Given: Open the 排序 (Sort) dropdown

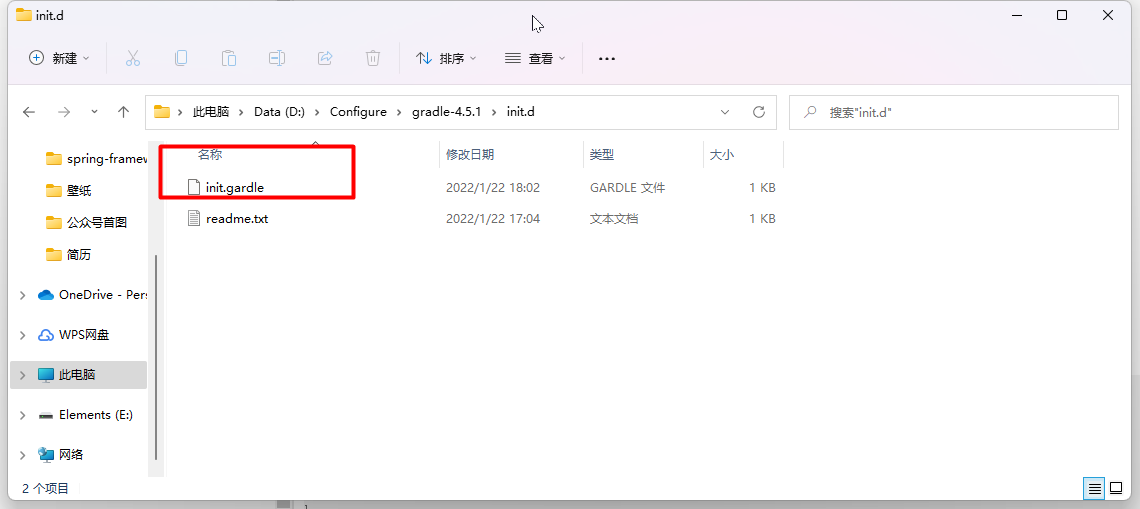Looking at the screenshot, I should click(x=446, y=58).
